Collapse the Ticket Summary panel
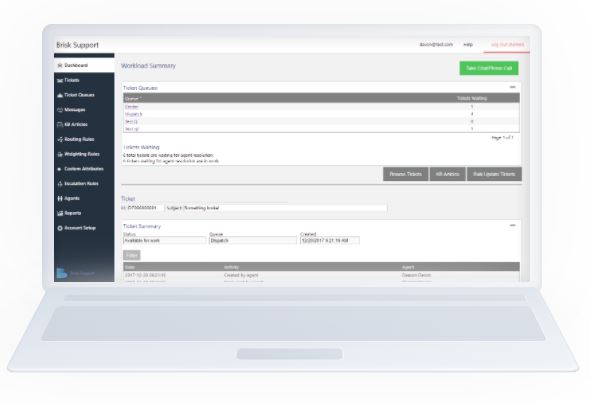590x402 pixels. [x=512, y=225]
